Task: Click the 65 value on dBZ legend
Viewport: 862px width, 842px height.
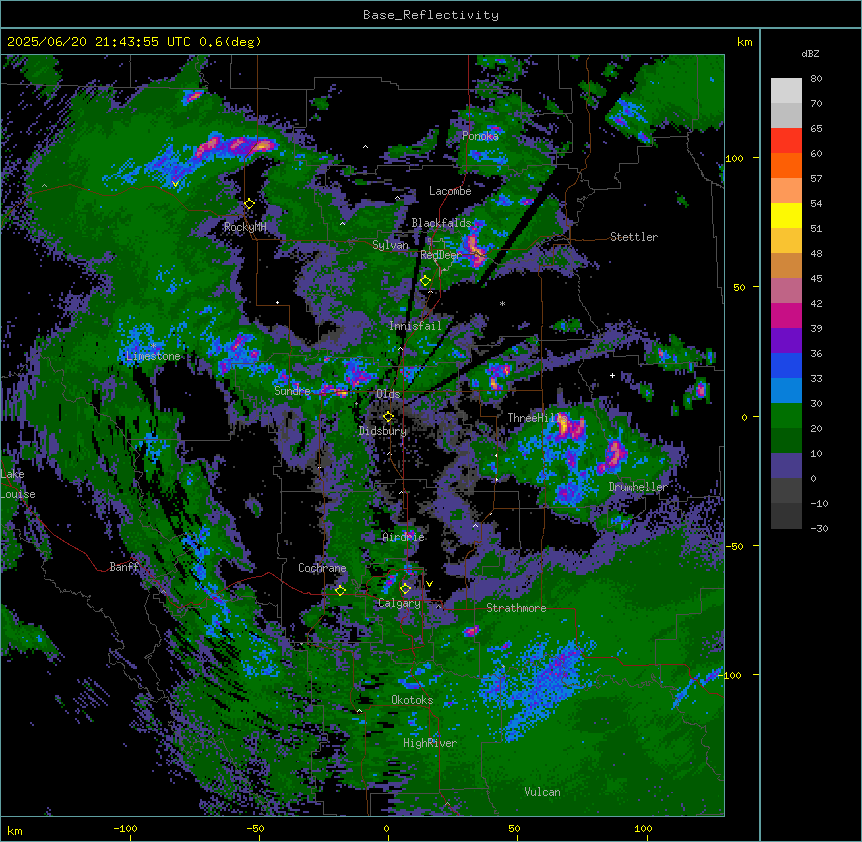Action: (816, 129)
